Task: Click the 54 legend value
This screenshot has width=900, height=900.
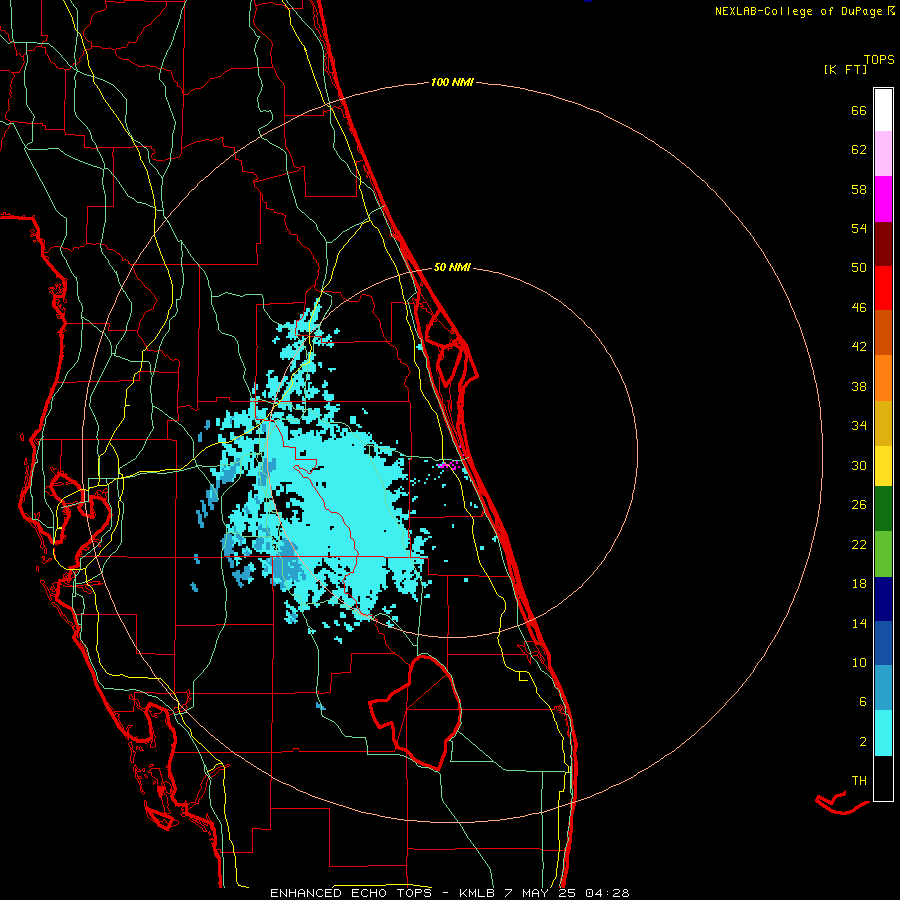Action: 859,228
